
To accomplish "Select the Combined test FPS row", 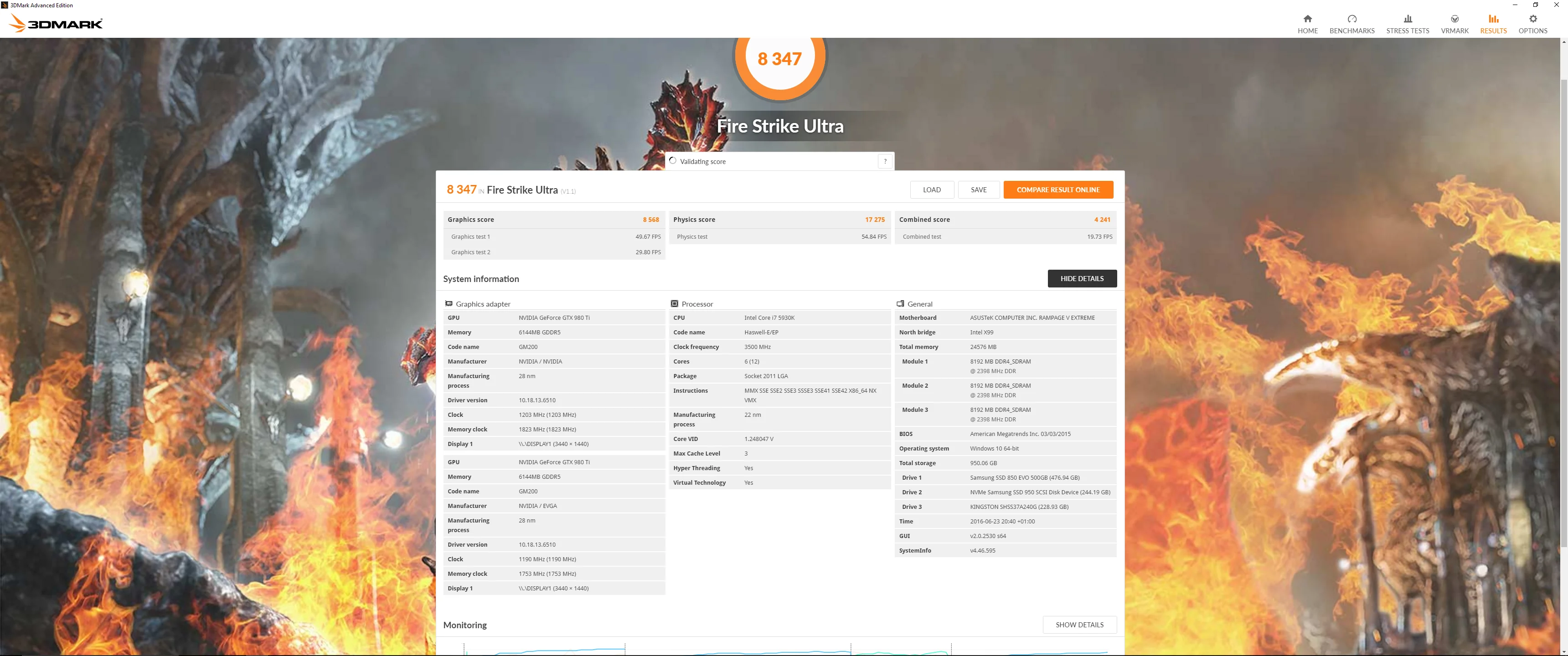I will [1006, 237].
